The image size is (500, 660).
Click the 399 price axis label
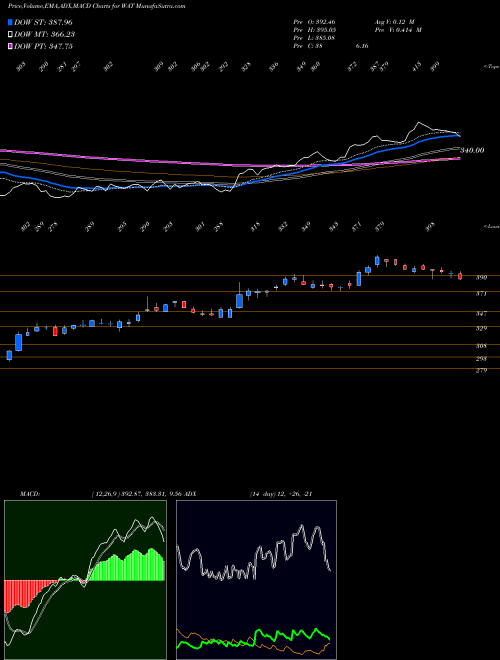pos(481,278)
